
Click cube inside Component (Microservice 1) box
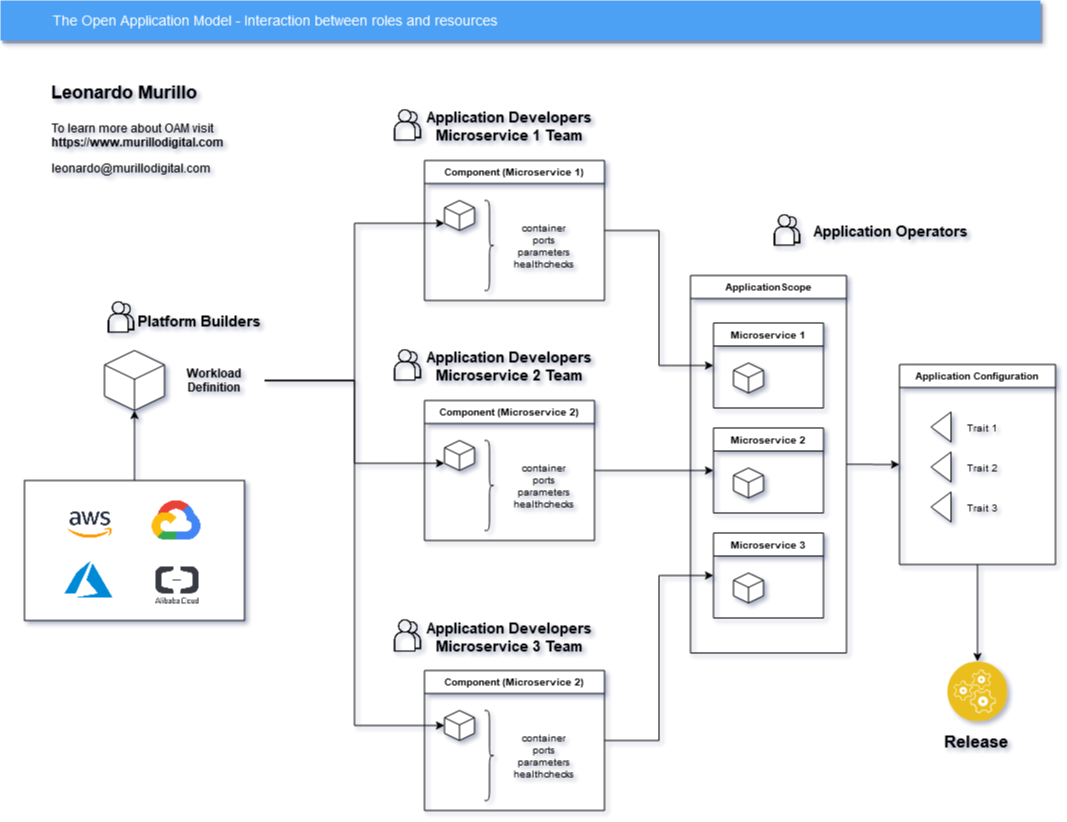(x=459, y=216)
